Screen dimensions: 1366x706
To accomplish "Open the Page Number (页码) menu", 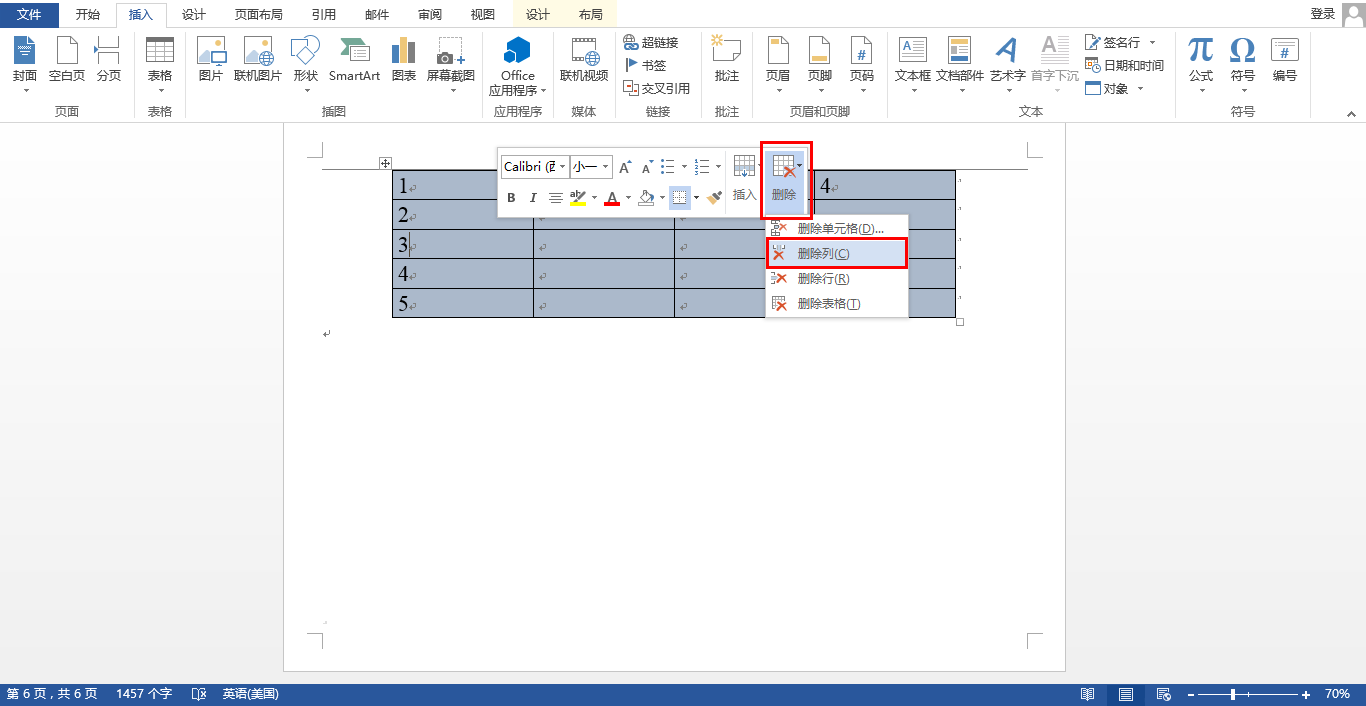I will pyautogui.click(x=861, y=63).
